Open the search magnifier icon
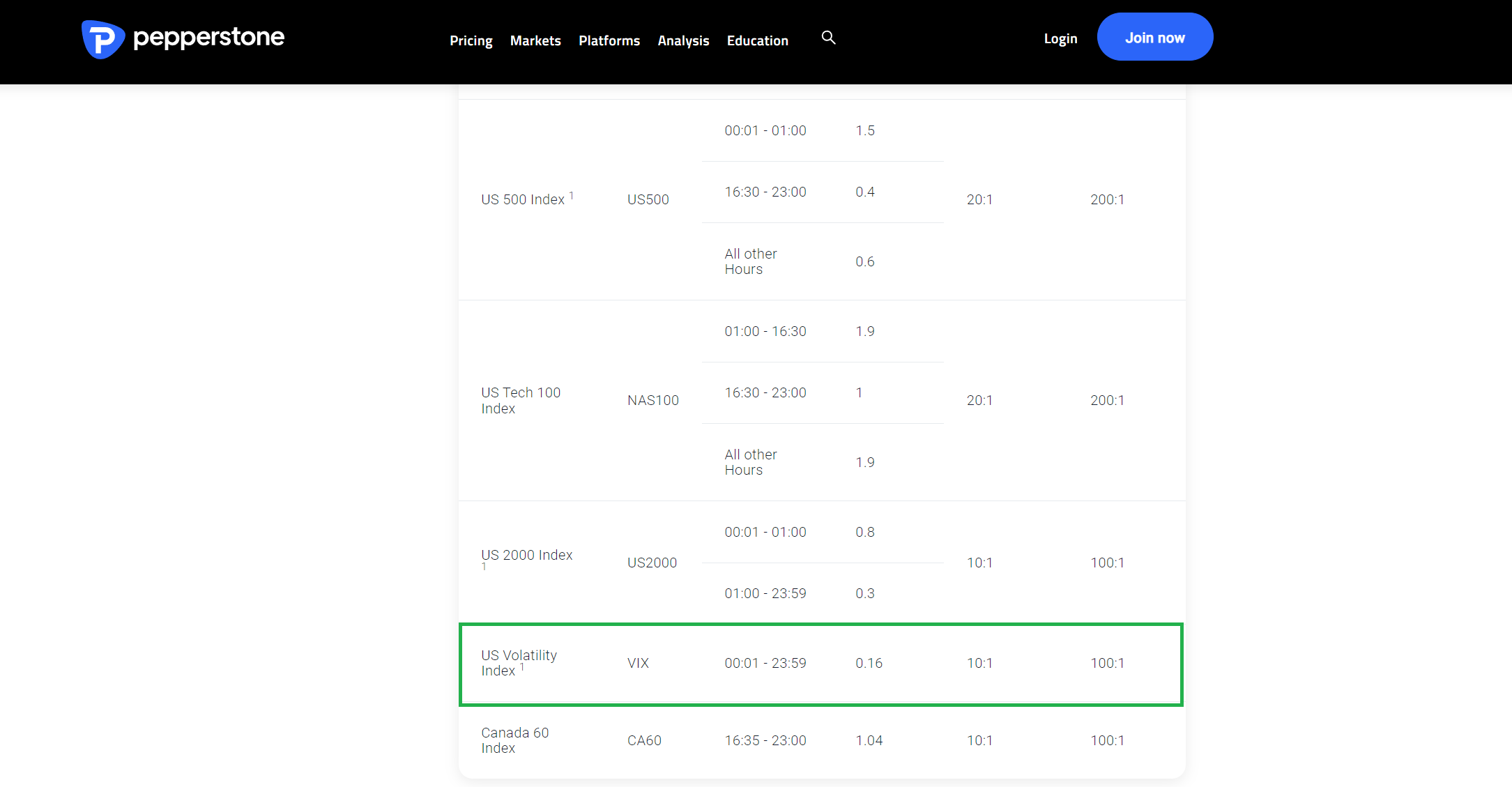This screenshot has height=787, width=1512. coord(828,38)
